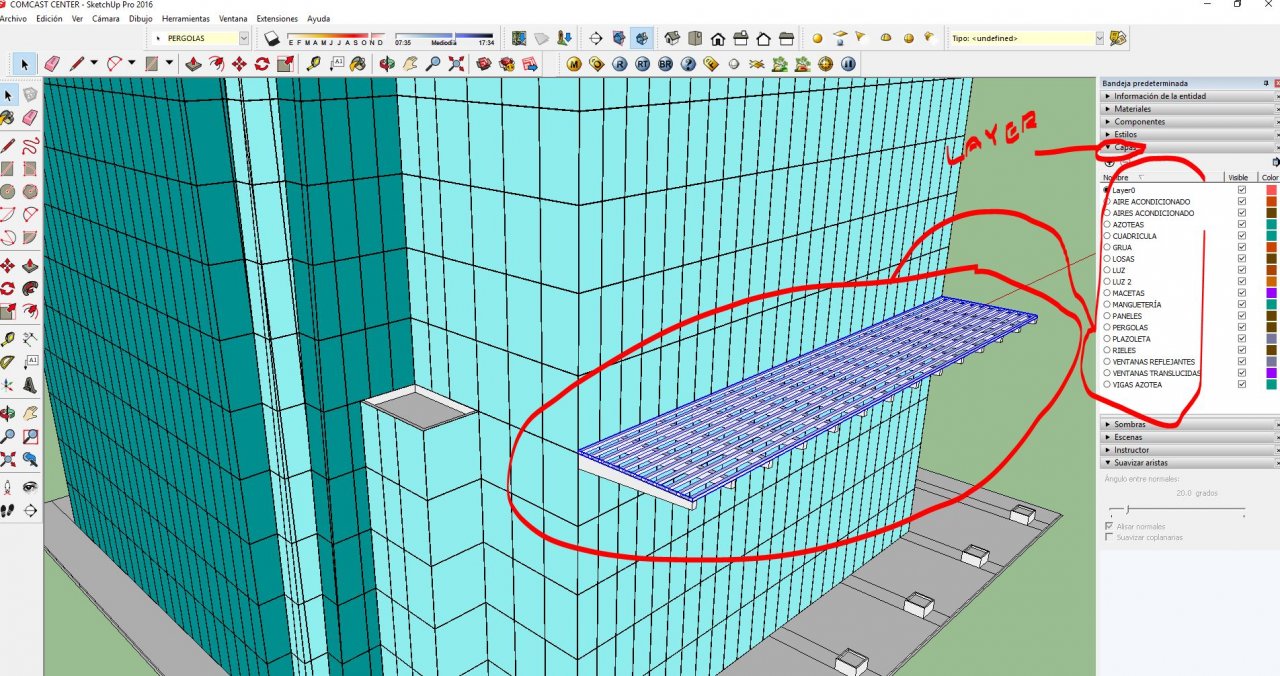Select the Eraser tool in top toolbar
1280x676 pixels.
pos(52,63)
